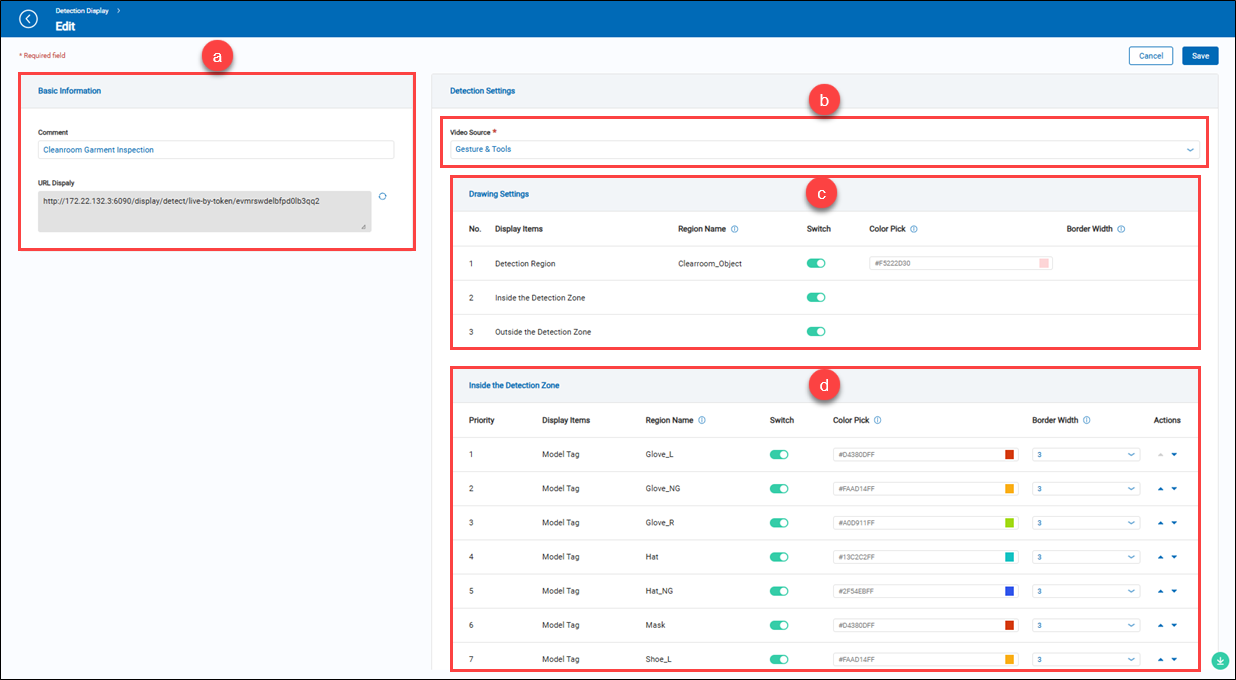Disable the Outside the Detection Zone switch
The image size is (1236, 680).
[x=816, y=331]
